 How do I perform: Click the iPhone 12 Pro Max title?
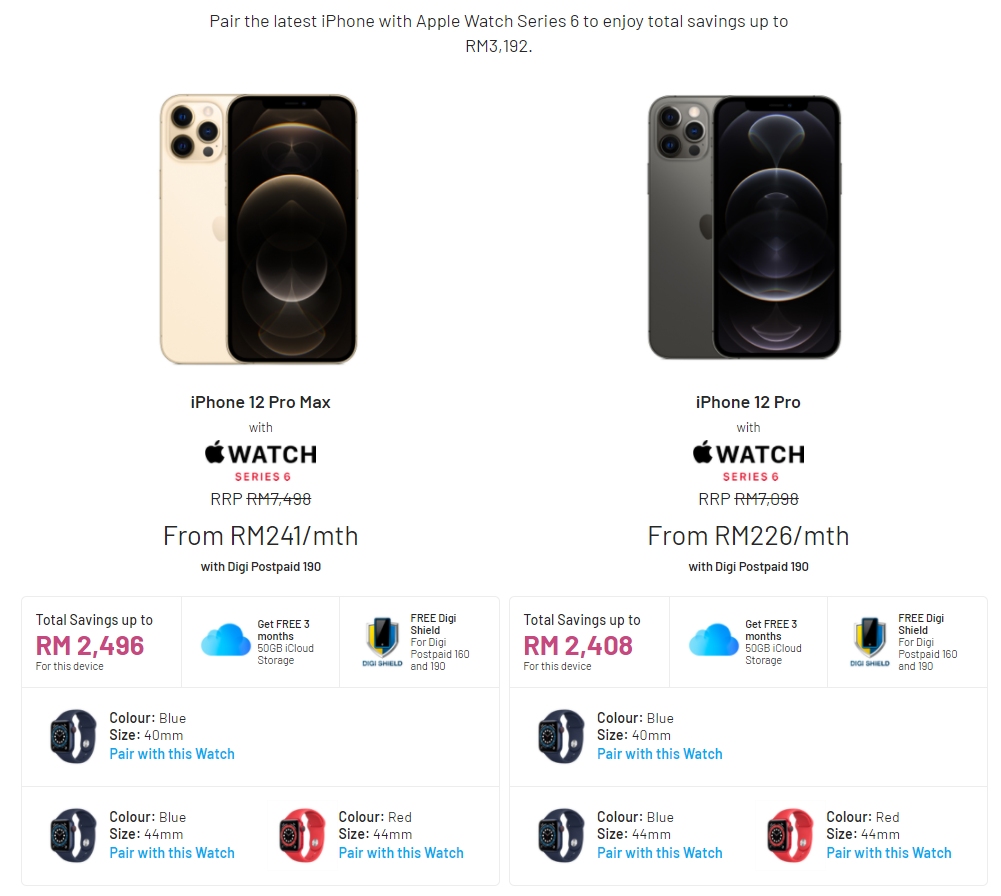click(260, 402)
